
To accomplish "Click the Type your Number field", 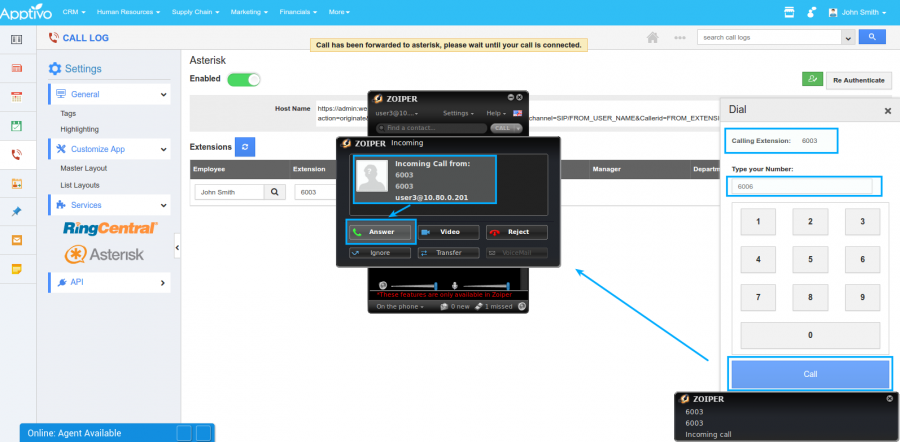I will click(802, 186).
